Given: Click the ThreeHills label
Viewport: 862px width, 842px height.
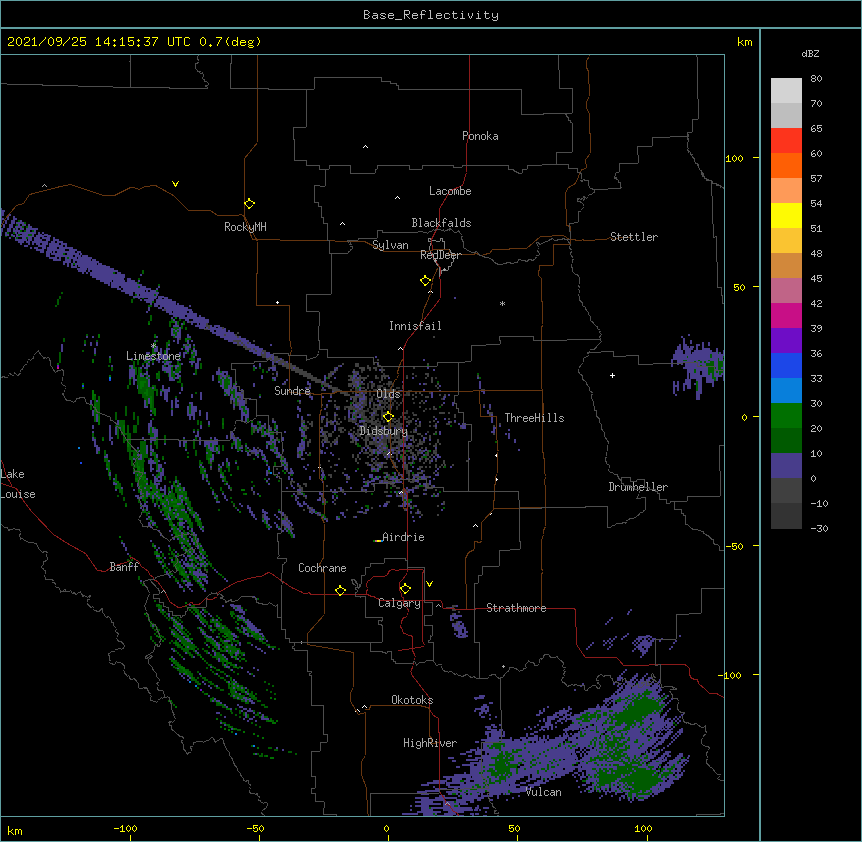Looking at the screenshot, I should (534, 418).
